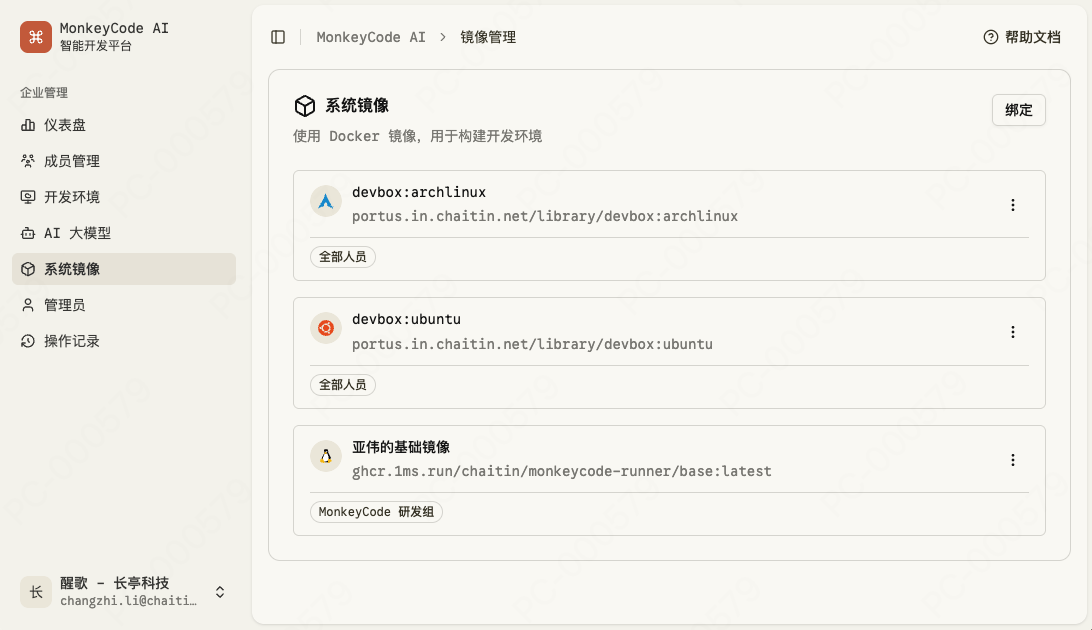Viewport: 1092px width, 630px height.
Task: Open options menu for 亚伟的基础镜像
Action: click(x=1012, y=460)
